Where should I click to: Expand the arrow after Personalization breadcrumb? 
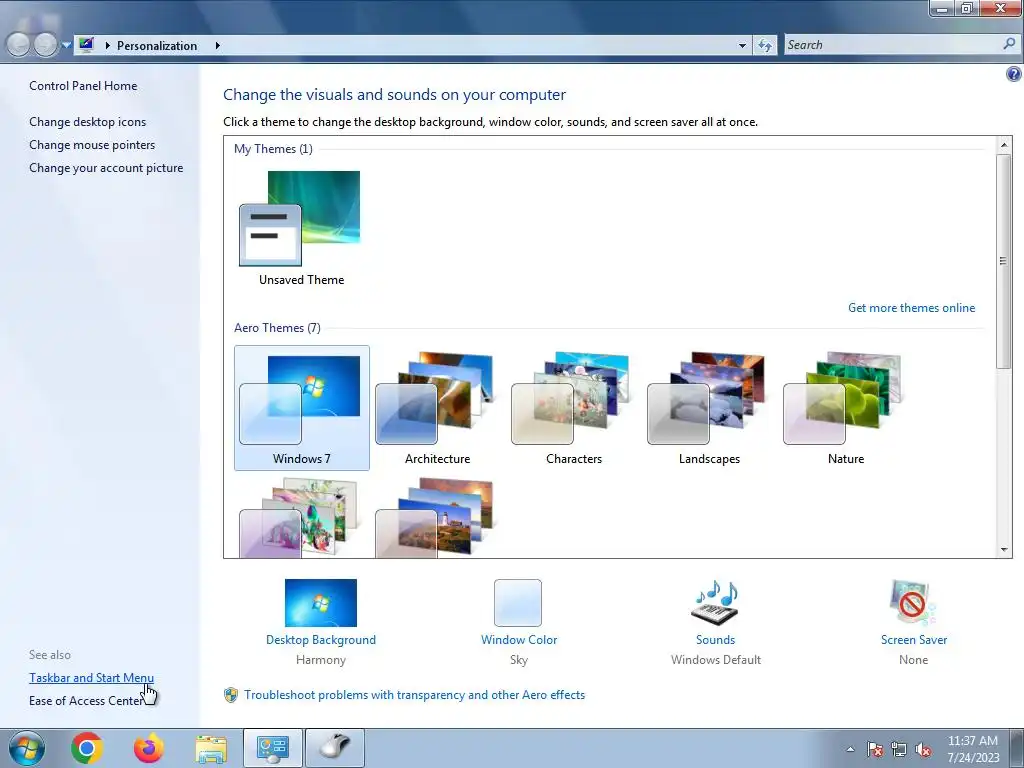(217, 46)
